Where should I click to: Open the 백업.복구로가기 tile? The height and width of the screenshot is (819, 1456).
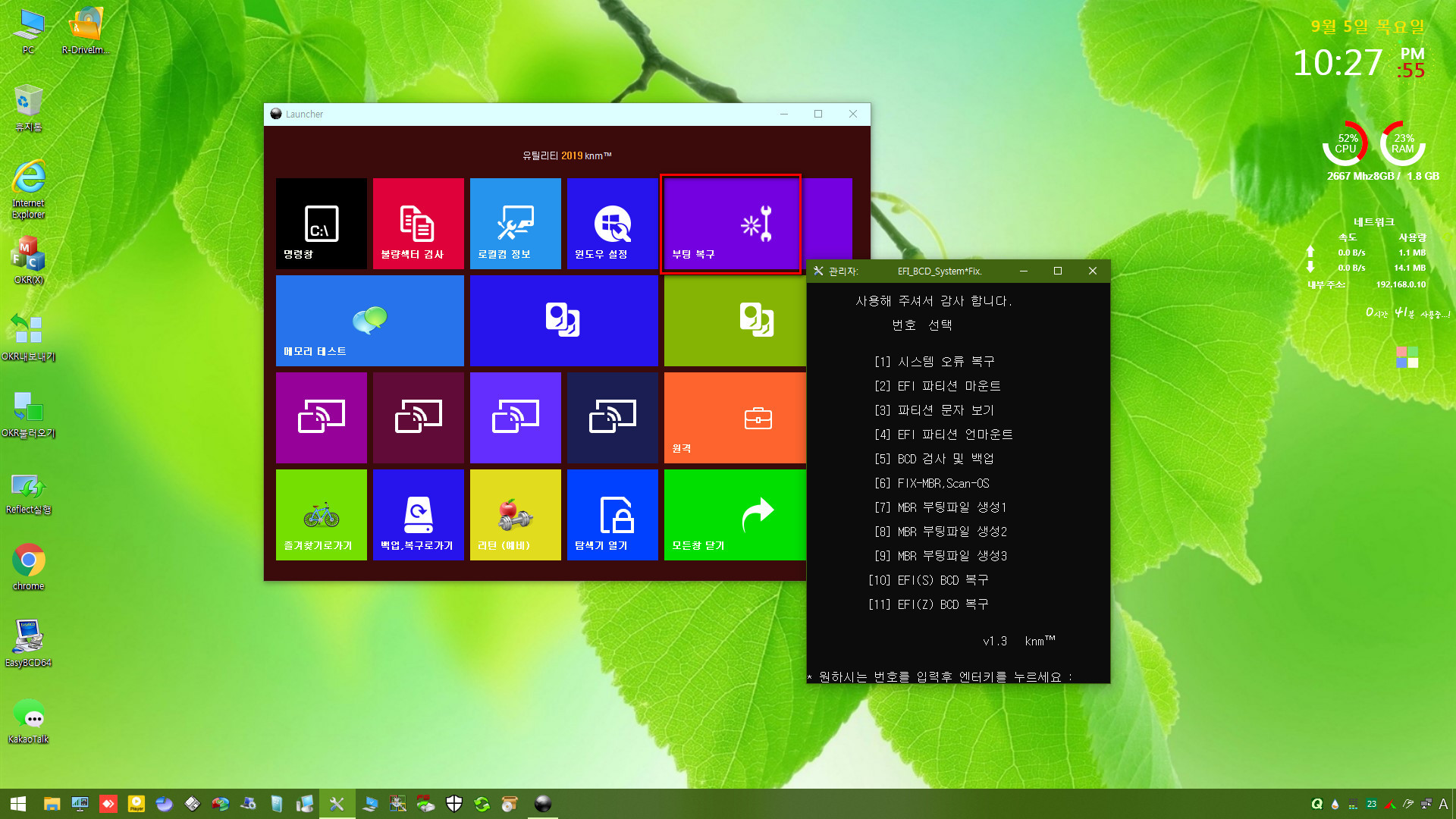click(x=418, y=515)
